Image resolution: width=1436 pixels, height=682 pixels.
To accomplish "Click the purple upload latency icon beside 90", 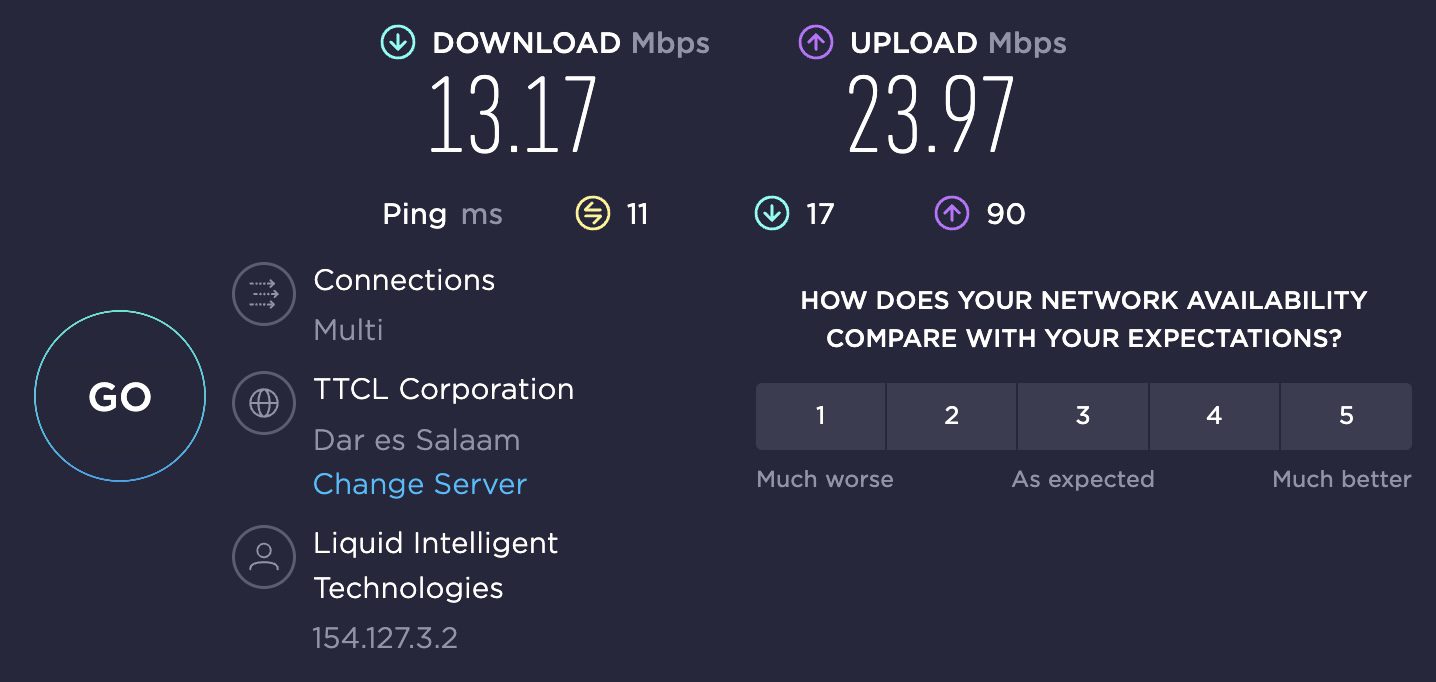I will tap(951, 213).
